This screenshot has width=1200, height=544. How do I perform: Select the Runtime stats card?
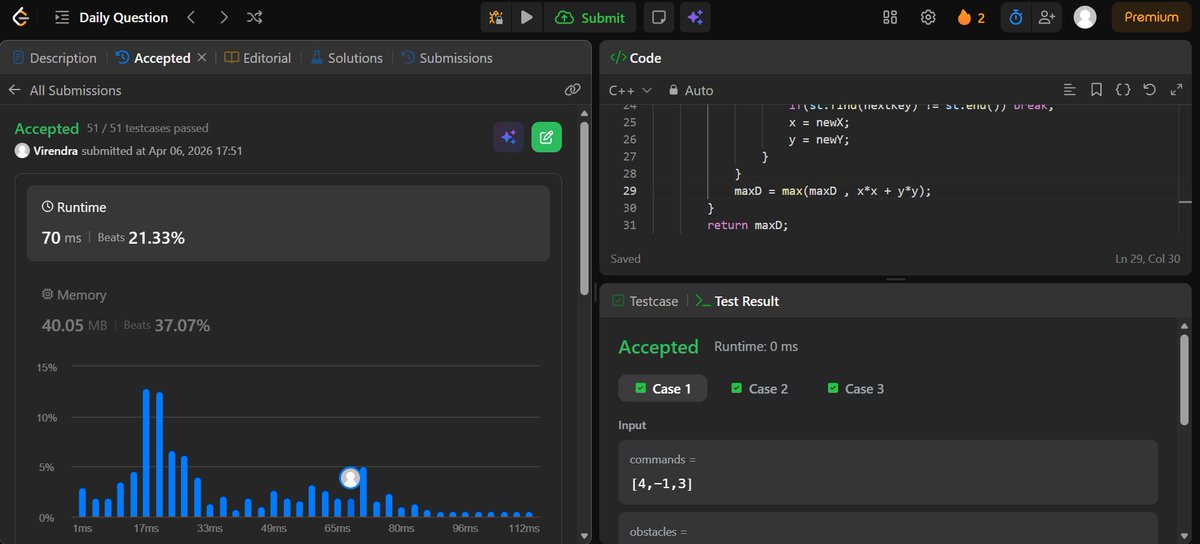[288, 224]
